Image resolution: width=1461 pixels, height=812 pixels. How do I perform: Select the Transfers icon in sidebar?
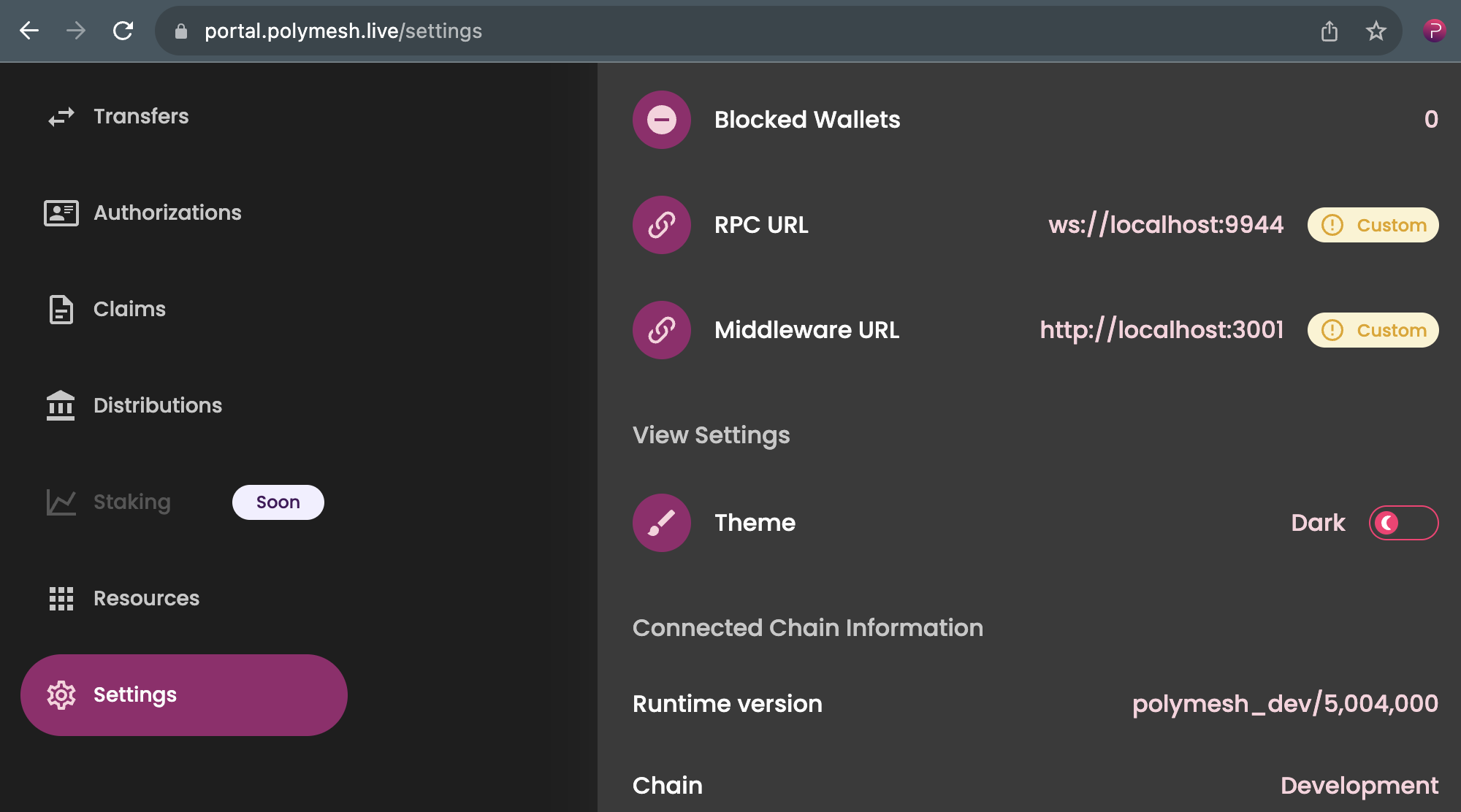[x=61, y=115]
